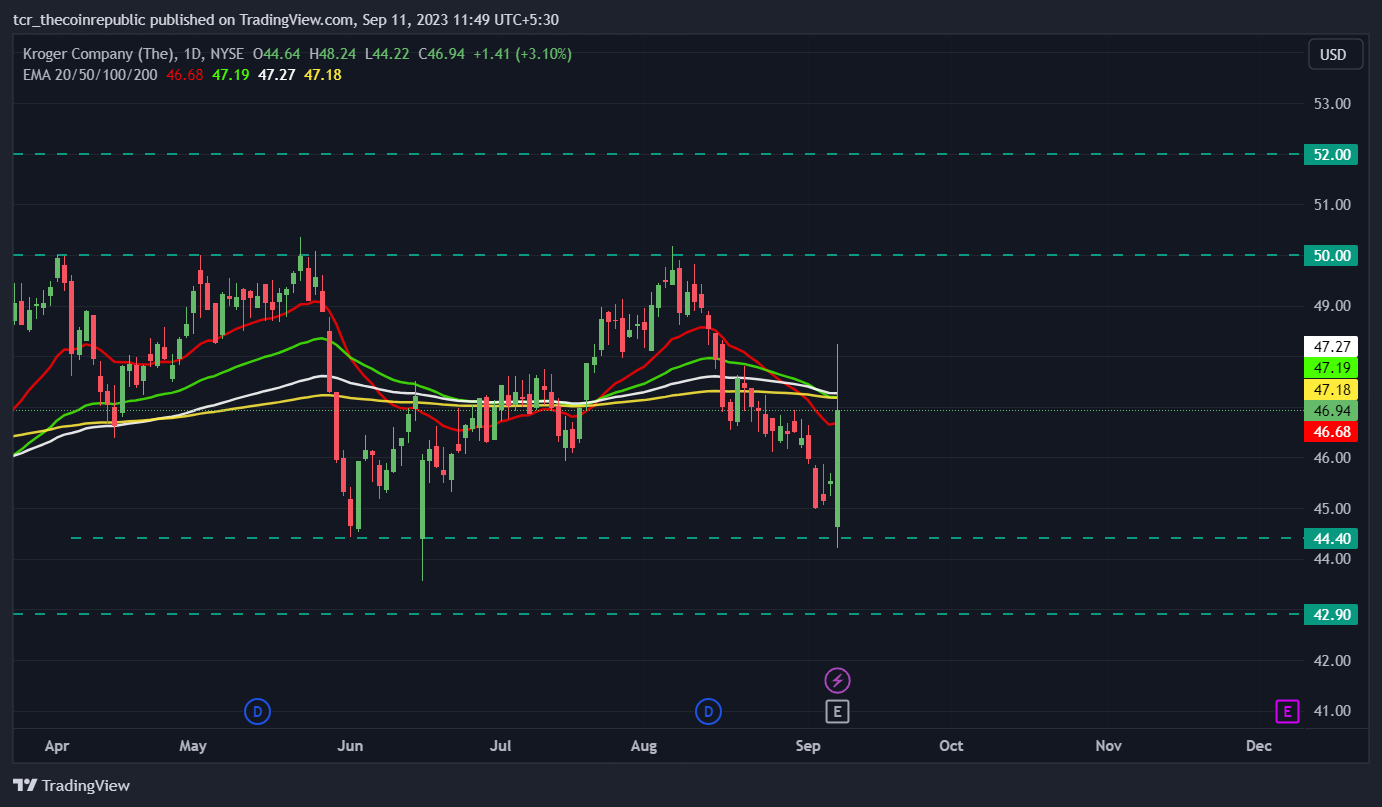1382x807 pixels.
Task: Open the USD currency selector
Action: pos(1333,55)
